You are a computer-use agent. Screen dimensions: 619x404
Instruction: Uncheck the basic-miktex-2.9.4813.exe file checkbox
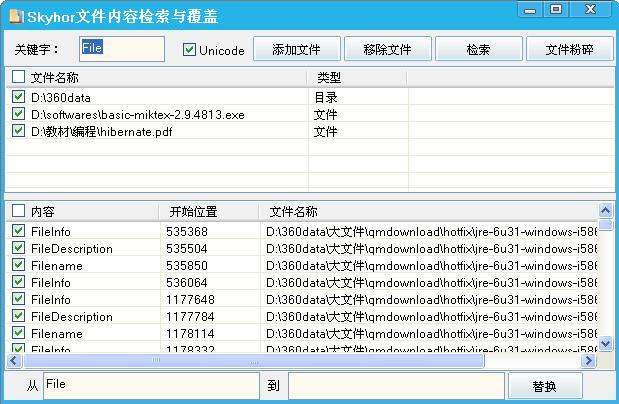pyautogui.click(x=18, y=115)
